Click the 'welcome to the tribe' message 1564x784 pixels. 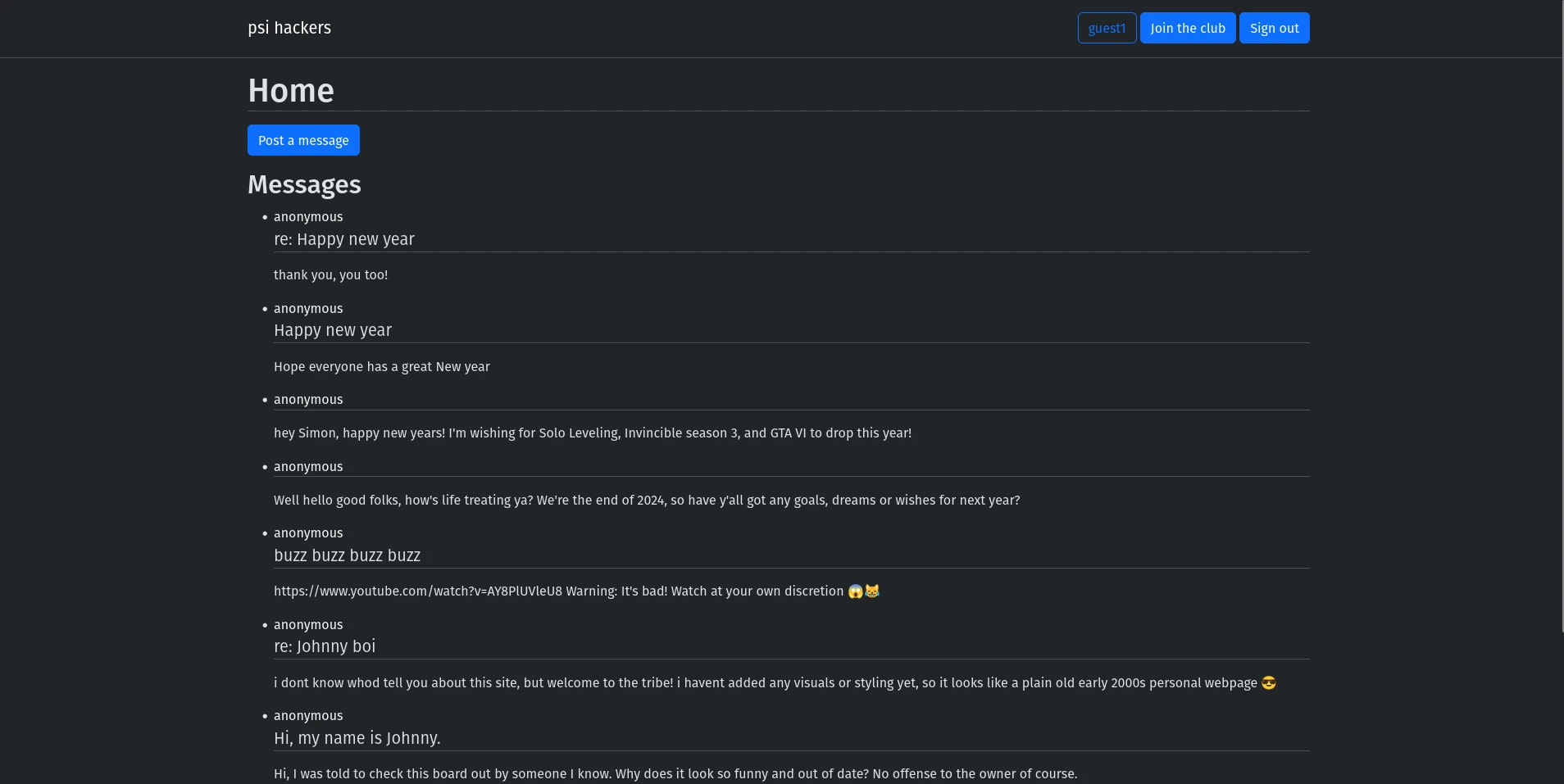point(775,683)
